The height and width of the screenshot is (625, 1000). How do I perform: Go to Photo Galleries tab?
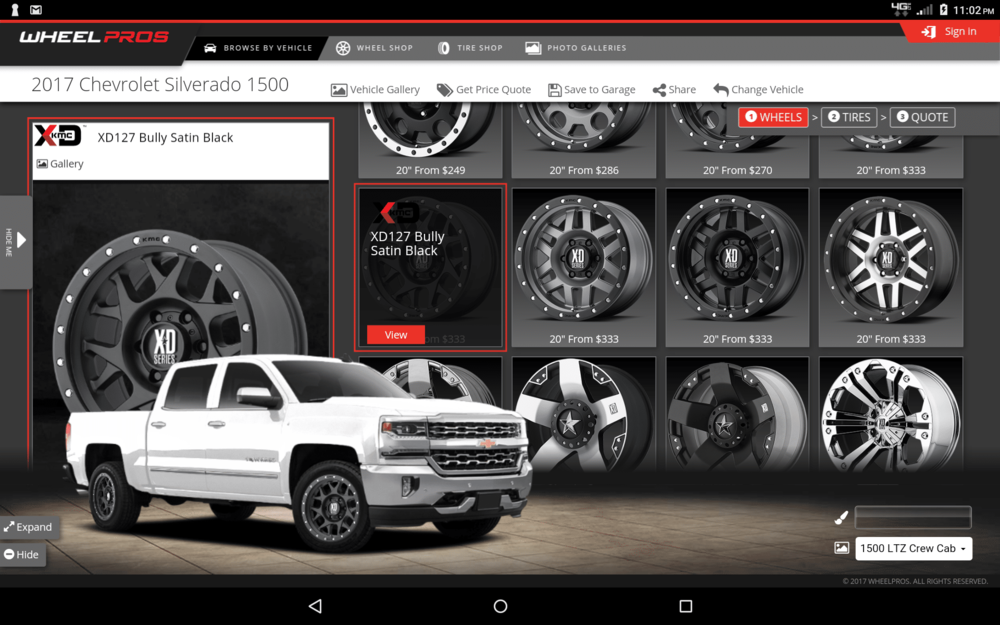coord(576,48)
